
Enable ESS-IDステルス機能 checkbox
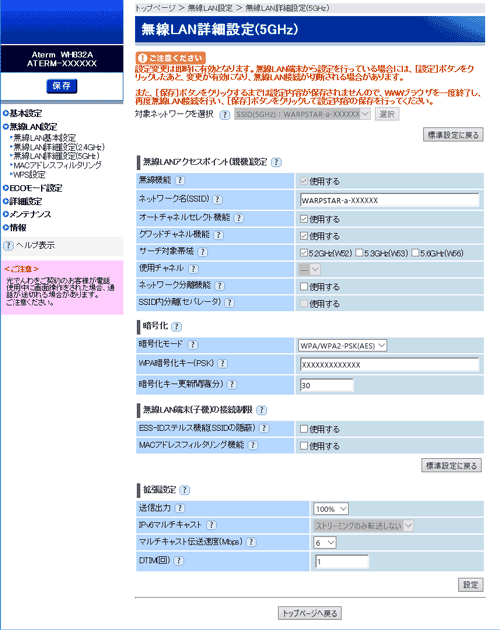click(304, 429)
